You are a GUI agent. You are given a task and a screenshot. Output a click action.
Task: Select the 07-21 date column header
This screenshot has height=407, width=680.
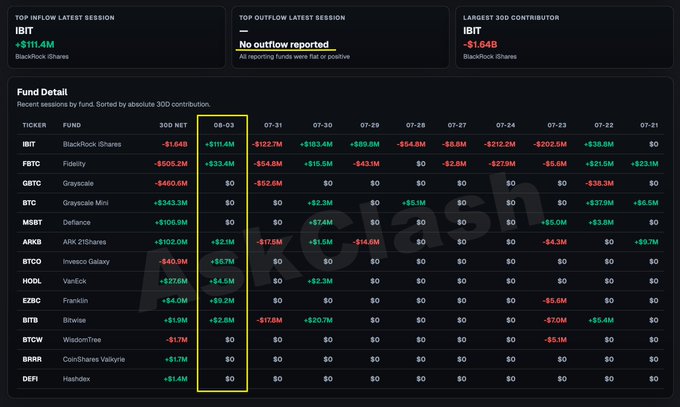pyautogui.click(x=649, y=125)
